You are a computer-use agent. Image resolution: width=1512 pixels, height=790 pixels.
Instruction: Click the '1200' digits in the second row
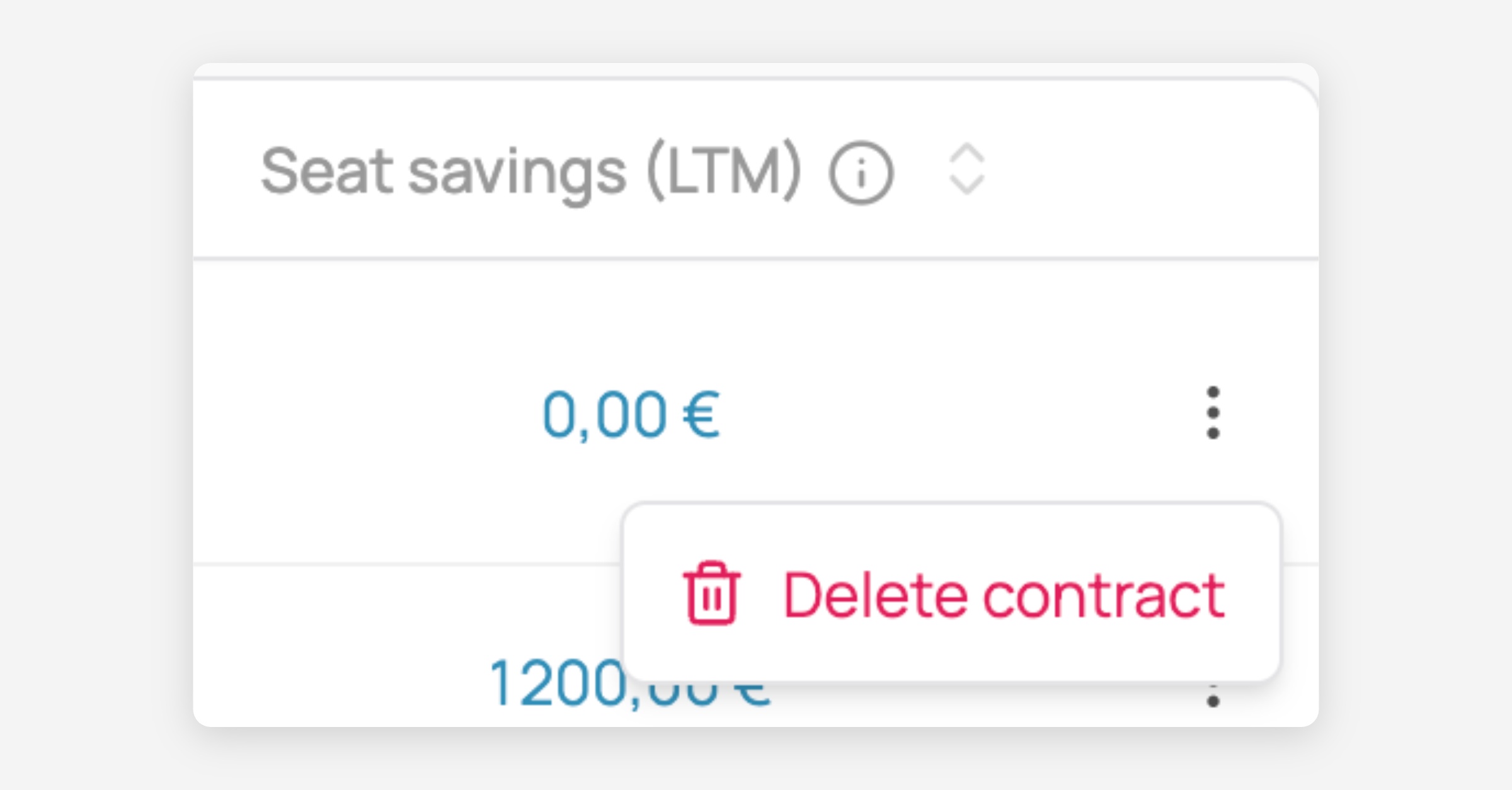pyautogui.click(x=554, y=684)
